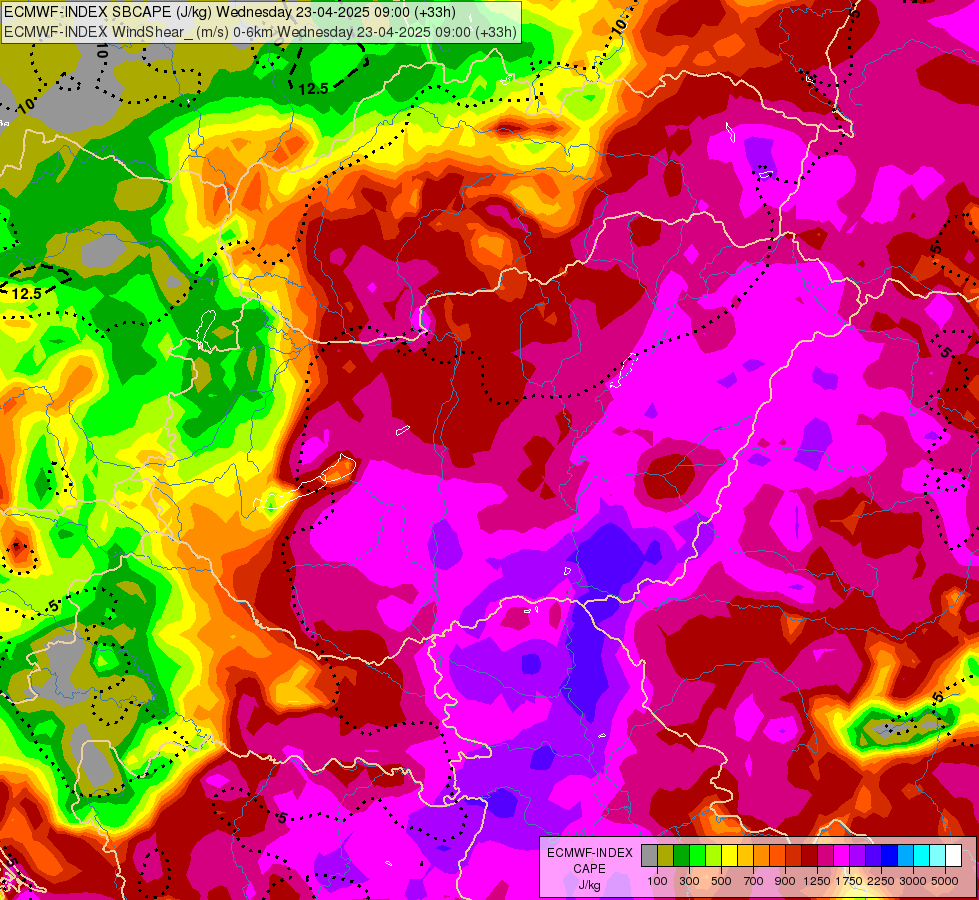Select the dark green legend swatch
The width and height of the screenshot is (979, 900).
[x=681, y=855]
